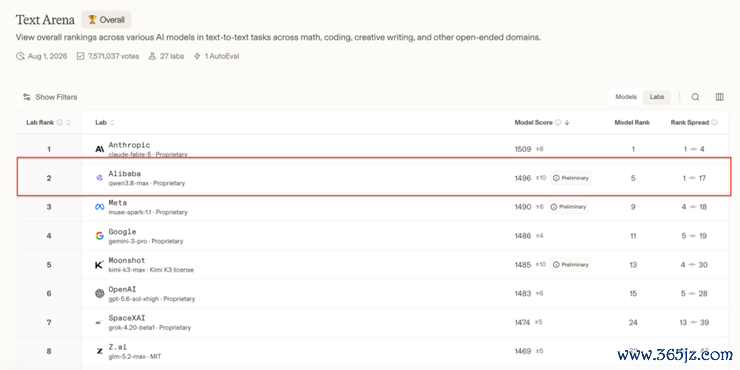The image size is (740, 370).
Task: Open search with the magnifier icon
Action: [695, 97]
